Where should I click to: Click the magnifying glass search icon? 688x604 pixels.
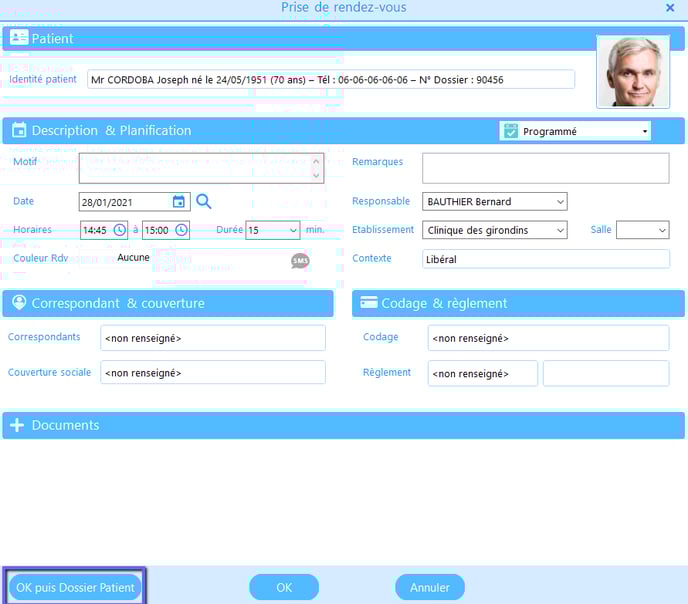[x=204, y=201]
